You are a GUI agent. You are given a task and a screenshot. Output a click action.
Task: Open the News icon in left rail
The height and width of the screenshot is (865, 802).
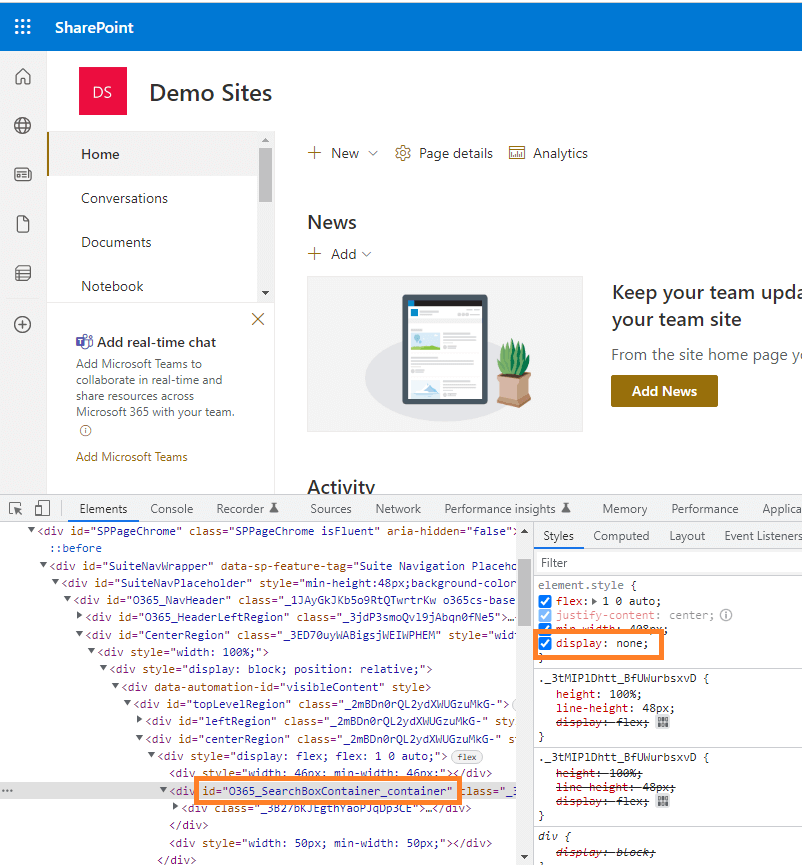[x=23, y=174]
